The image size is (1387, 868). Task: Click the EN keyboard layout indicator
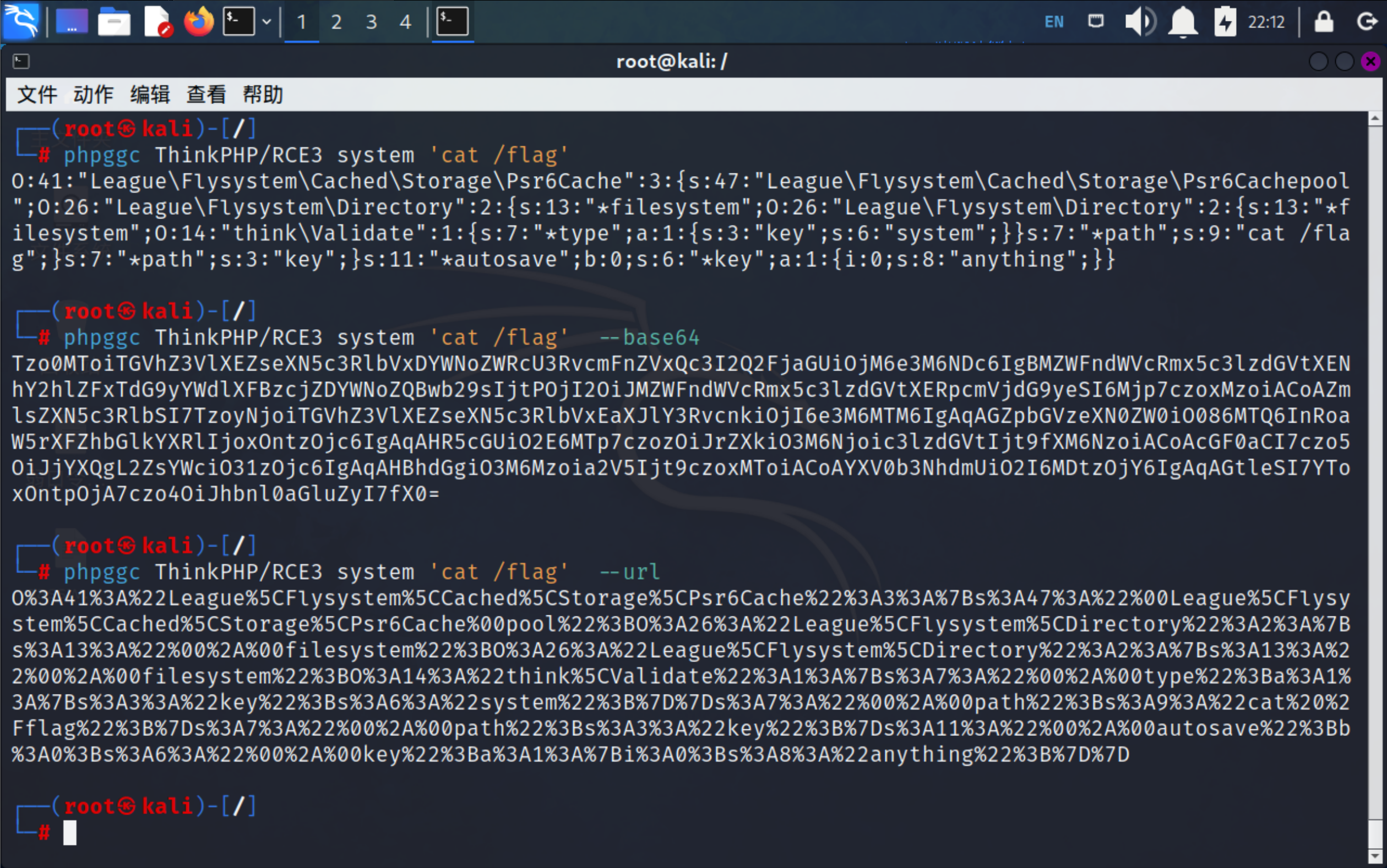point(1054,22)
